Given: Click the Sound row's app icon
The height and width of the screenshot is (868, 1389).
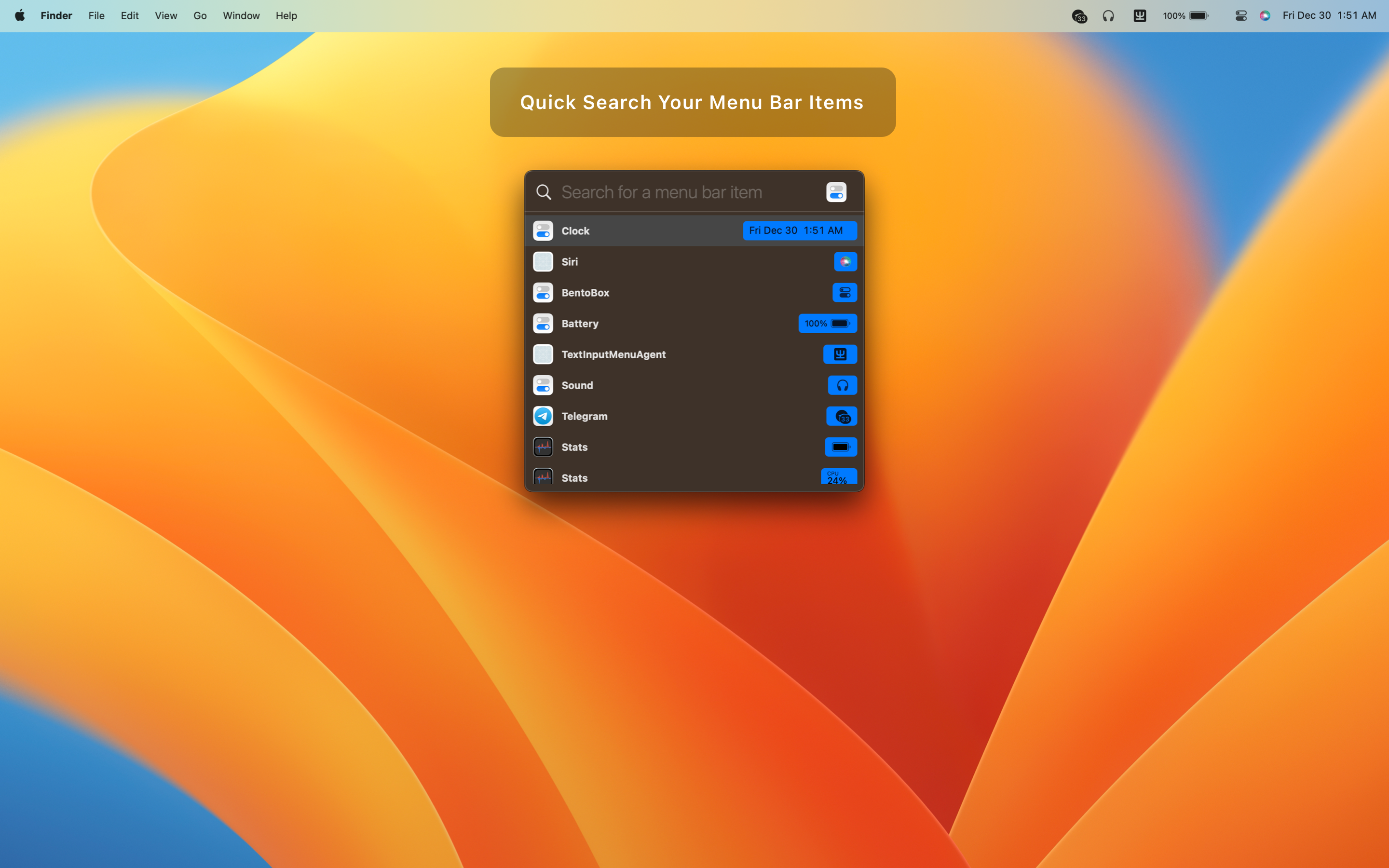Looking at the screenshot, I should [543, 386].
